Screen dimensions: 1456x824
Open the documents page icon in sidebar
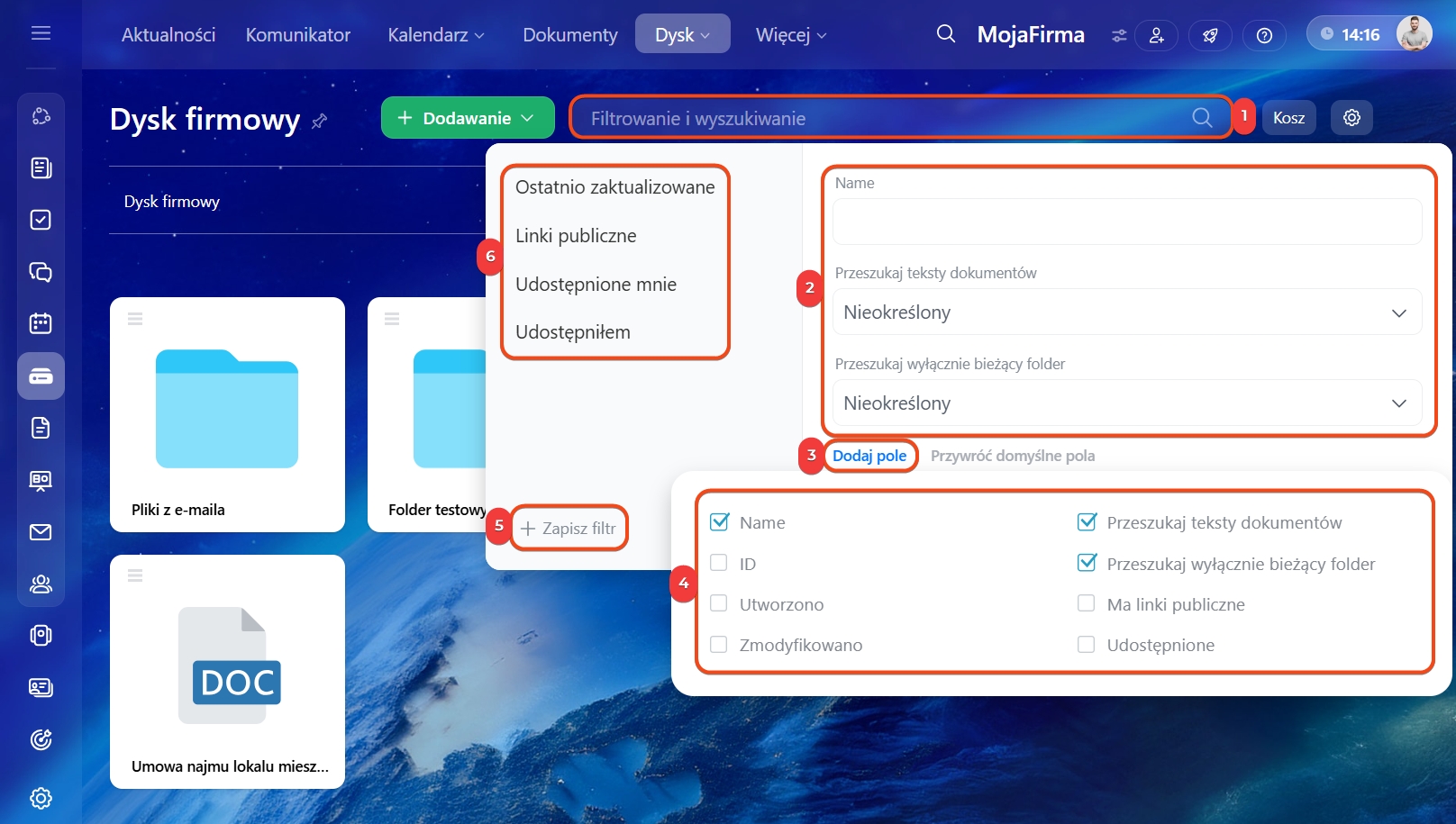click(x=41, y=428)
